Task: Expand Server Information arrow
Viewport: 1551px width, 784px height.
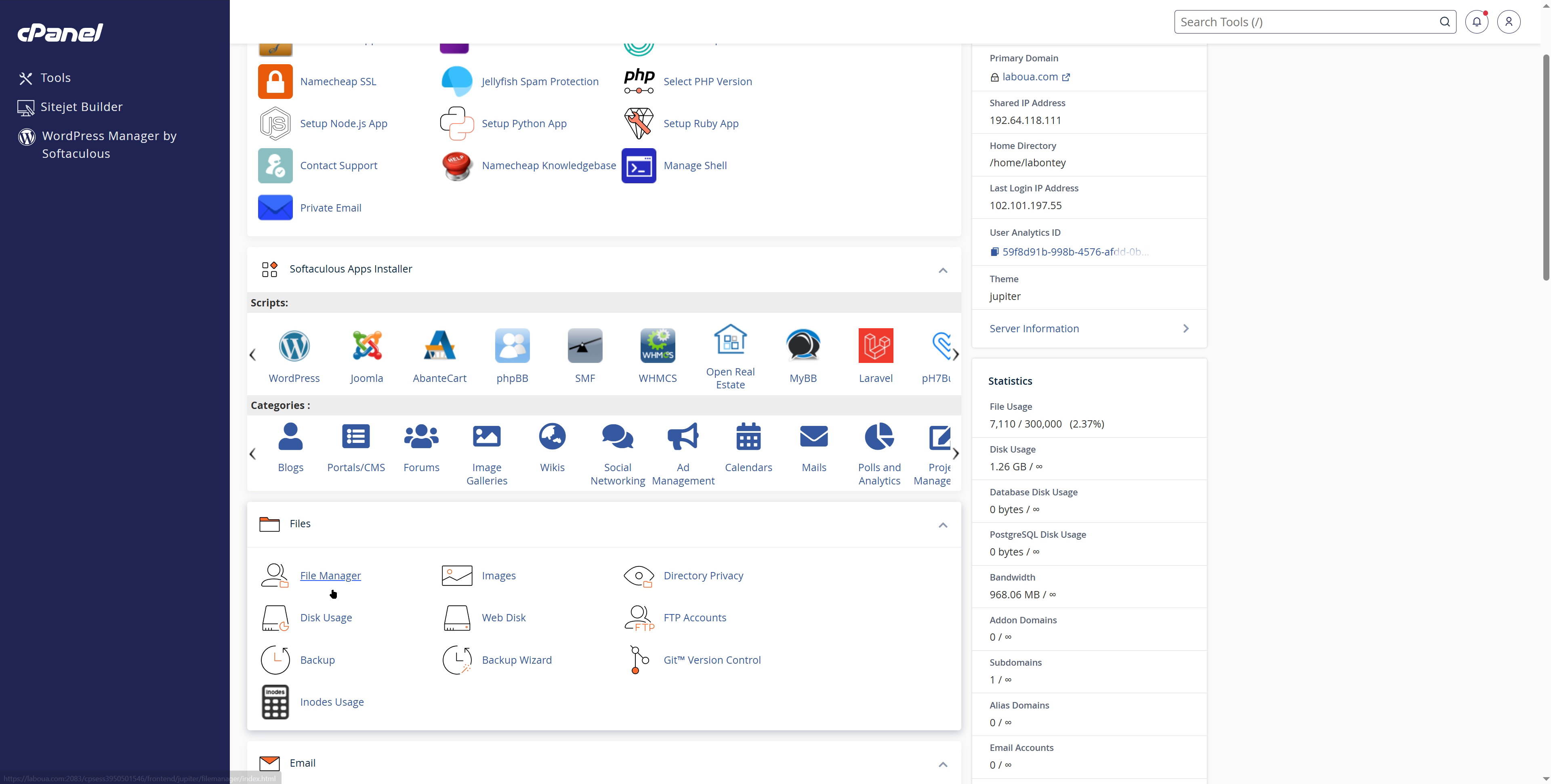Action: click(x=1185, y=329)
